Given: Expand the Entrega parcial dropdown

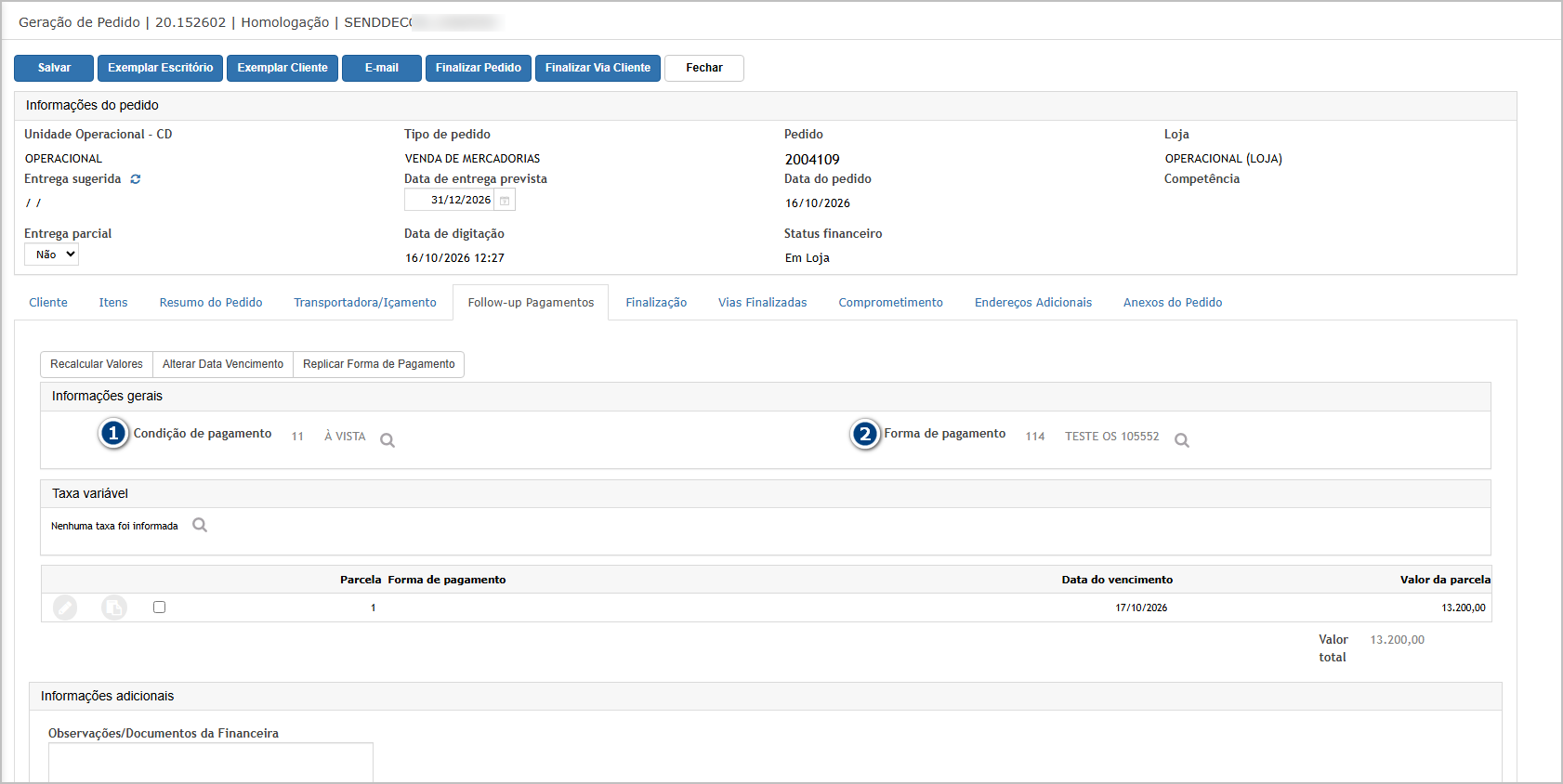Looking at the screenshot, I should coord(52,255).
